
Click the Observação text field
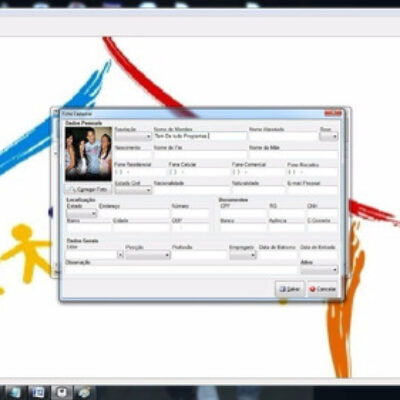(x=181, y=270)
